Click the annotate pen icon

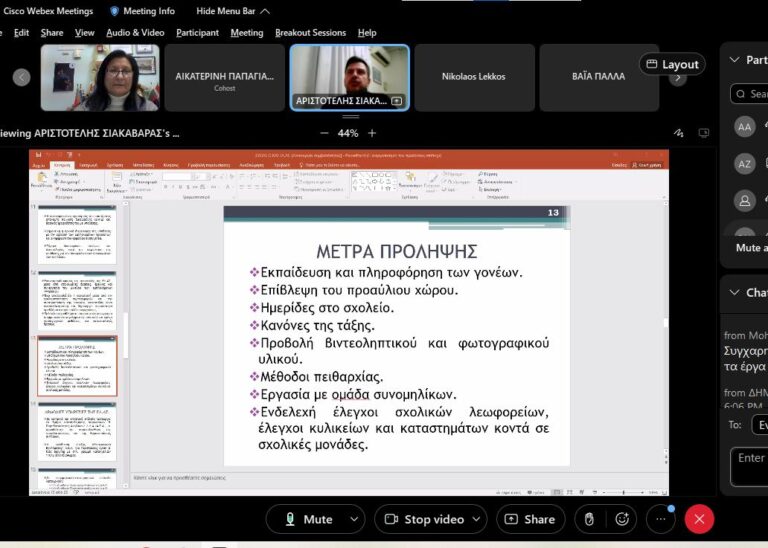pyautogui.click(x=679, y=133)
